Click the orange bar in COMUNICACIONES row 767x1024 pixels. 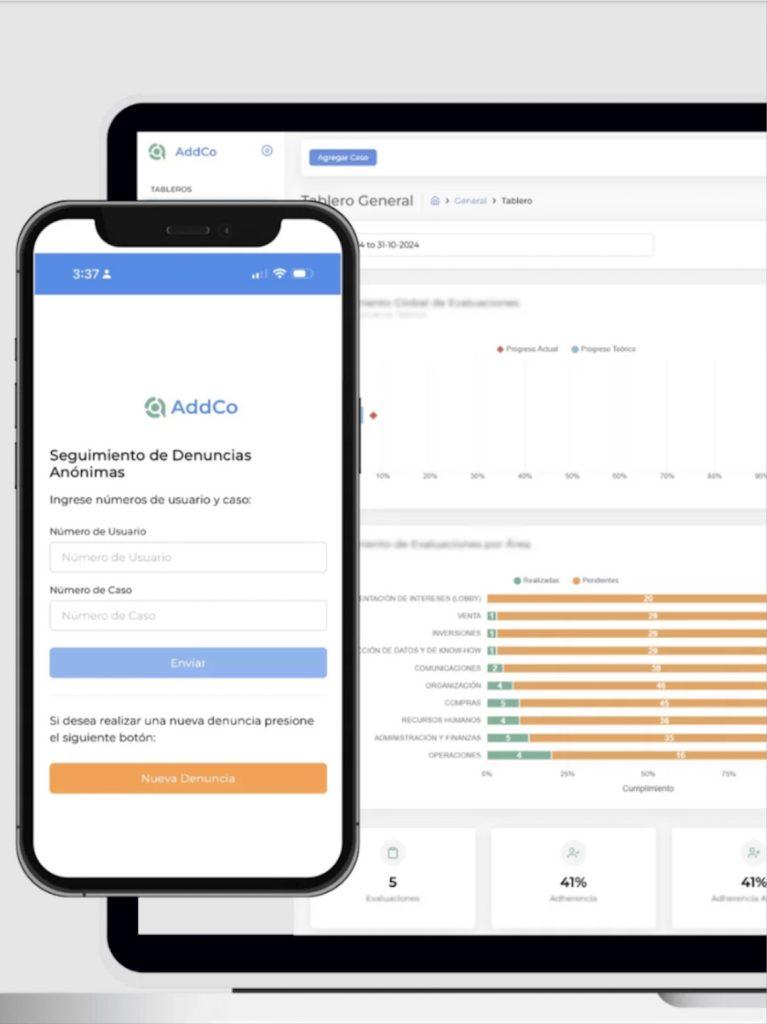[634, 668]
